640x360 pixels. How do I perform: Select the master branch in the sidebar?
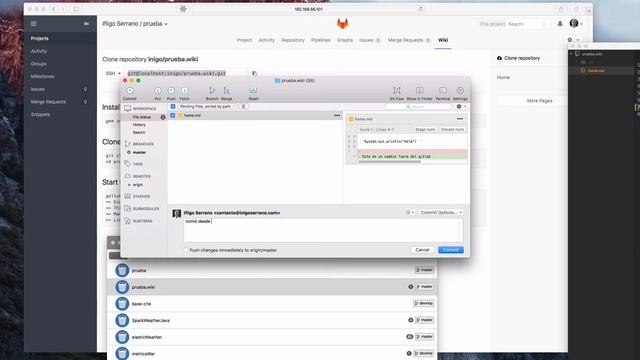coord(139,152)
